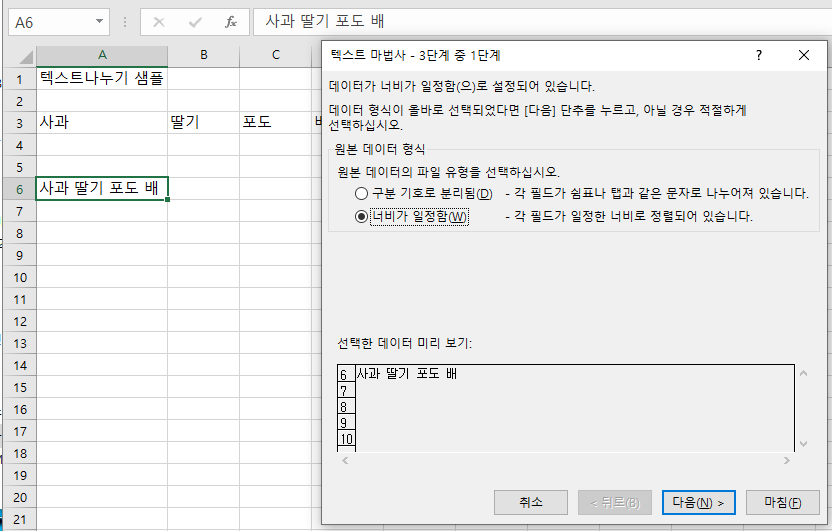The image size is (832, 531).
Task: Select row header 6
Action: [x=20, y=189]
